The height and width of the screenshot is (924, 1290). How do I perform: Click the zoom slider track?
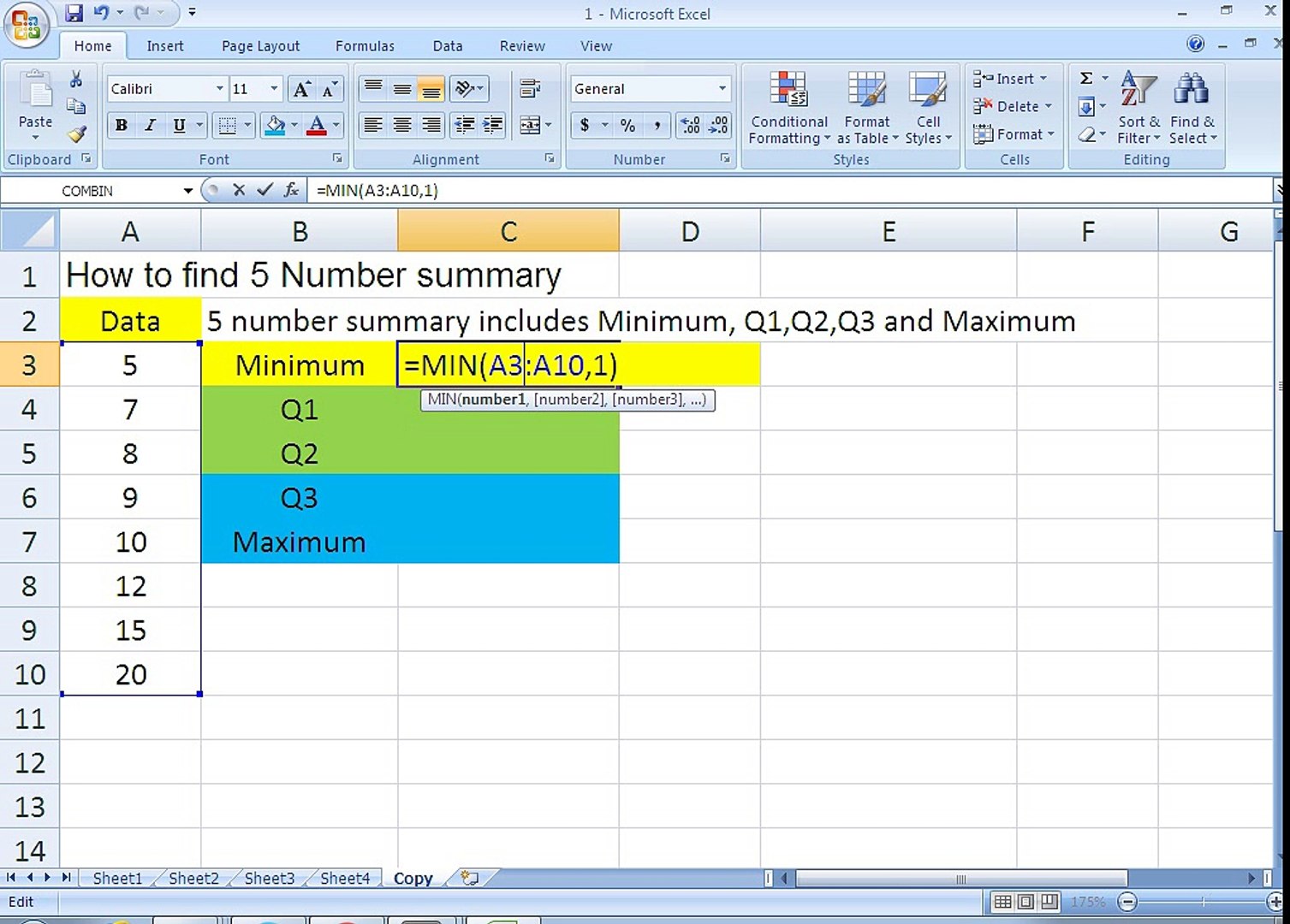point(1202,902)
